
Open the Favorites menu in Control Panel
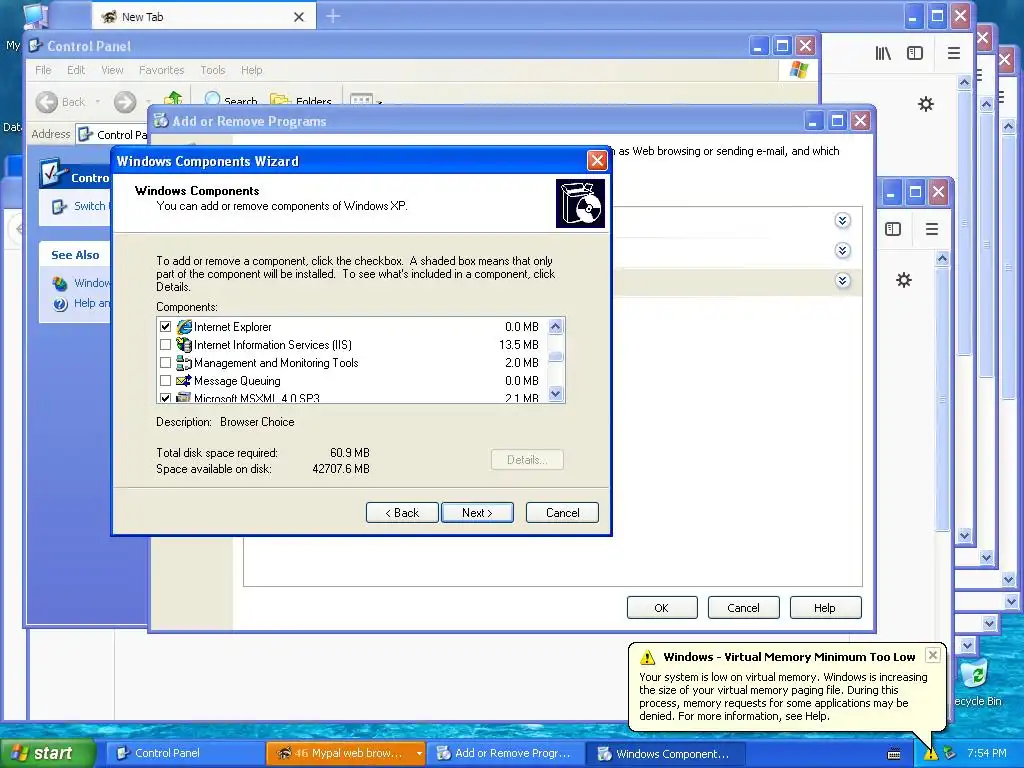[161, 70]
